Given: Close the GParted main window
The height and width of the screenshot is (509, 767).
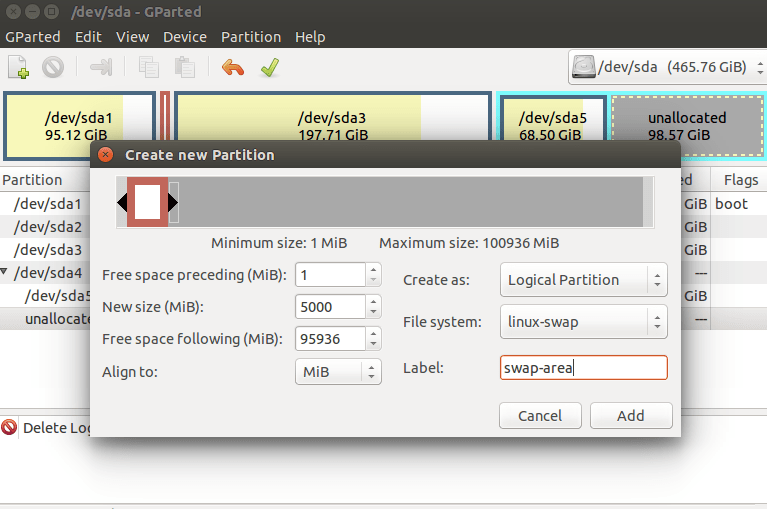Looking at the screenshot, I should click(13, 11).
